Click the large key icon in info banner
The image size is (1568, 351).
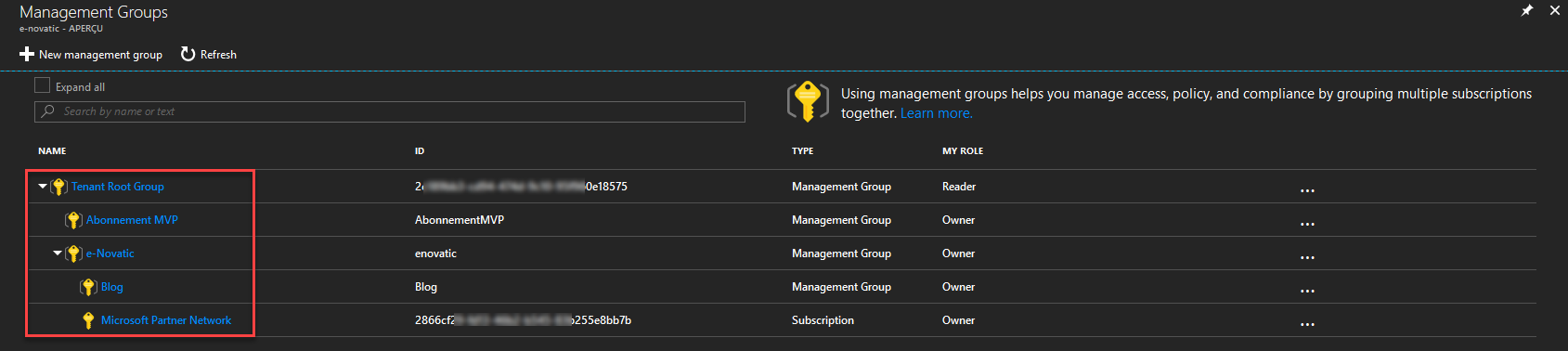point(808,101)
